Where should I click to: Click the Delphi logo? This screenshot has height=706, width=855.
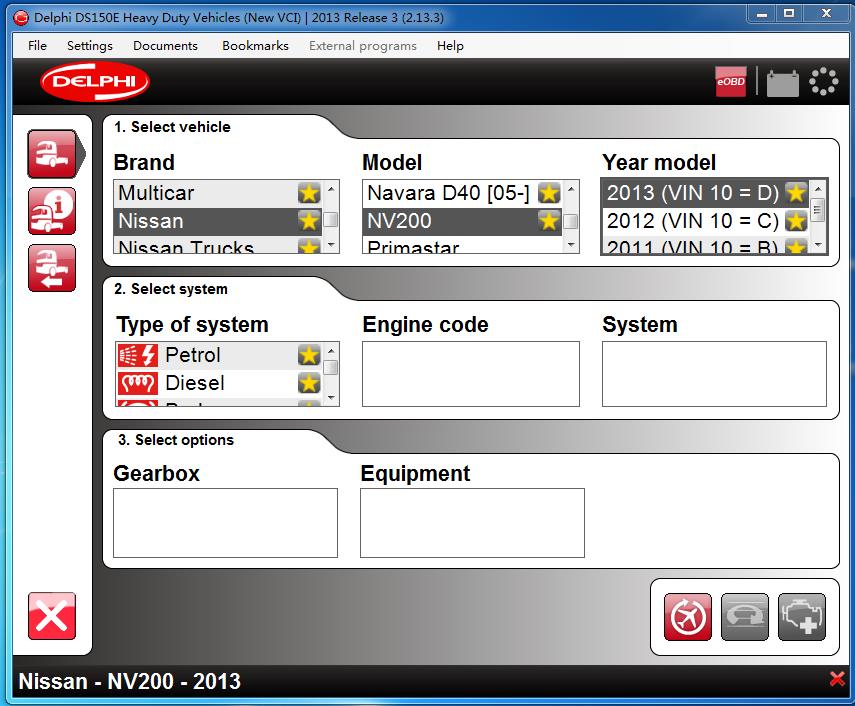95,82
